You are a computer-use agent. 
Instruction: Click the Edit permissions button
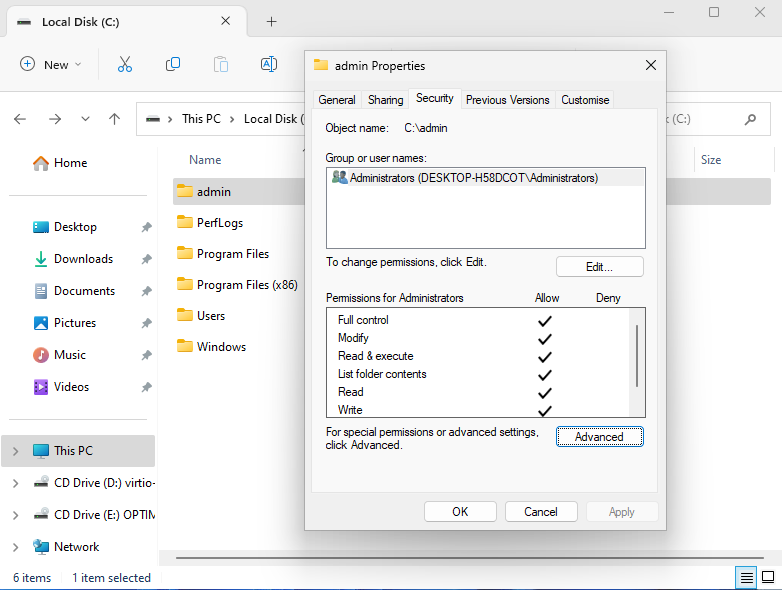point(599,267)
